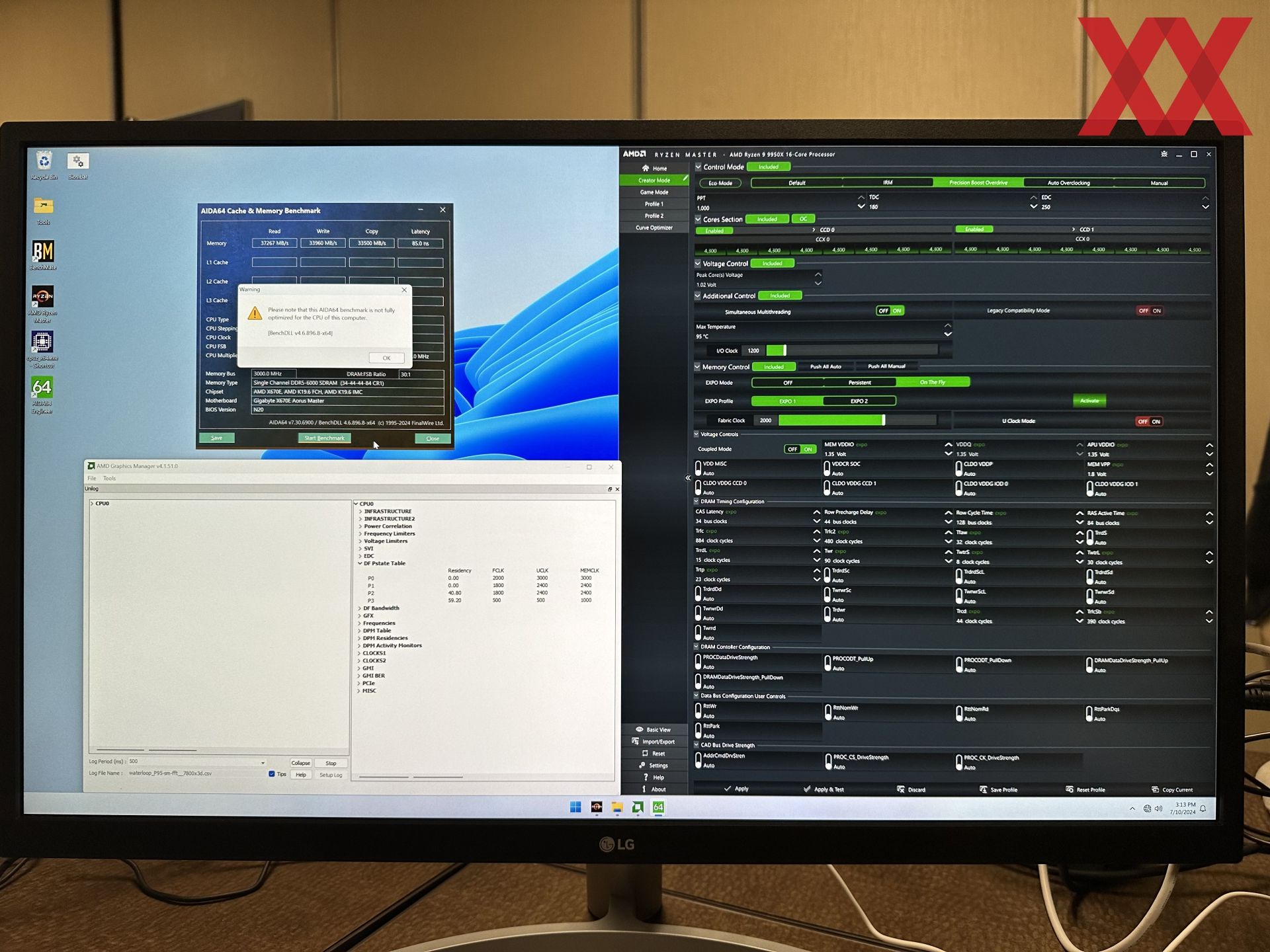Click CCD 0 first core 4,300 bar
The height and width of the screenshot is (952, 1270).
[x=710, y=250]
